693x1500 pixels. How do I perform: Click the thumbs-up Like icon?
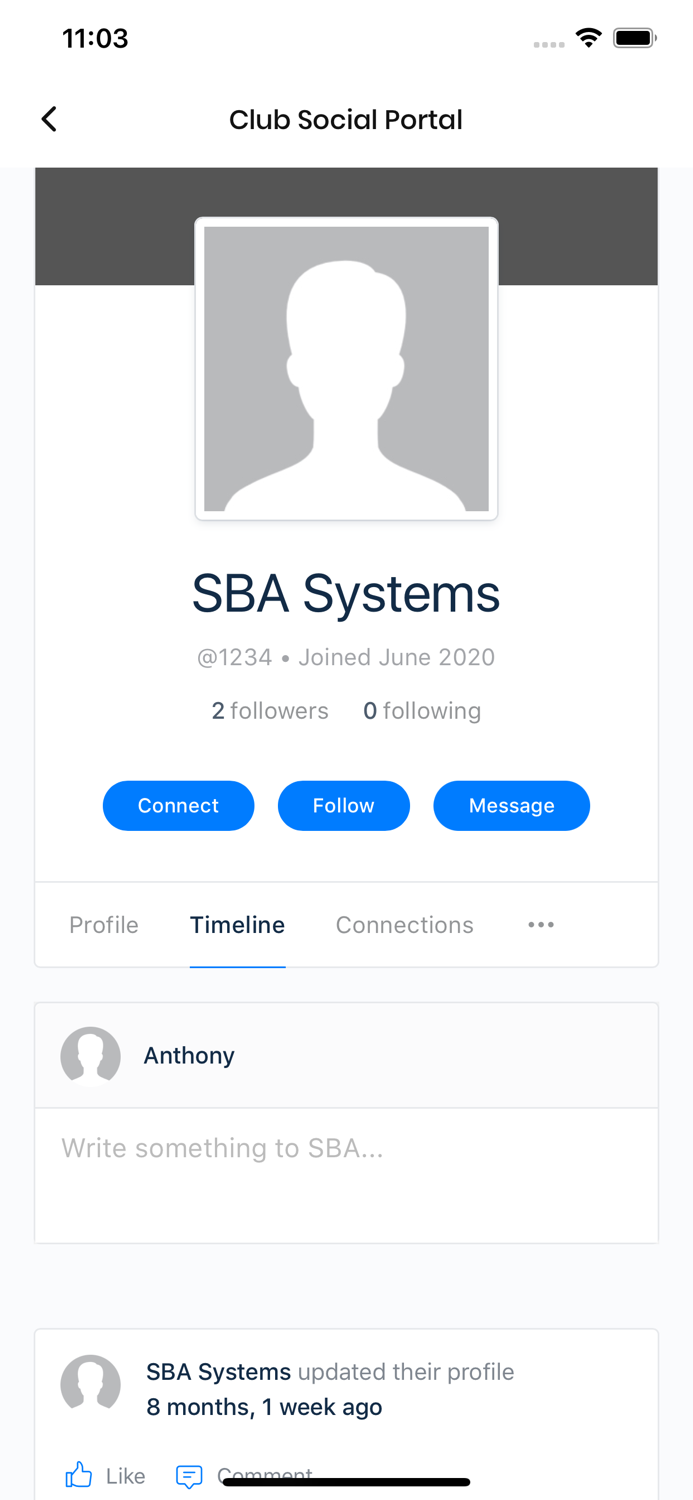coord(79,1475)
